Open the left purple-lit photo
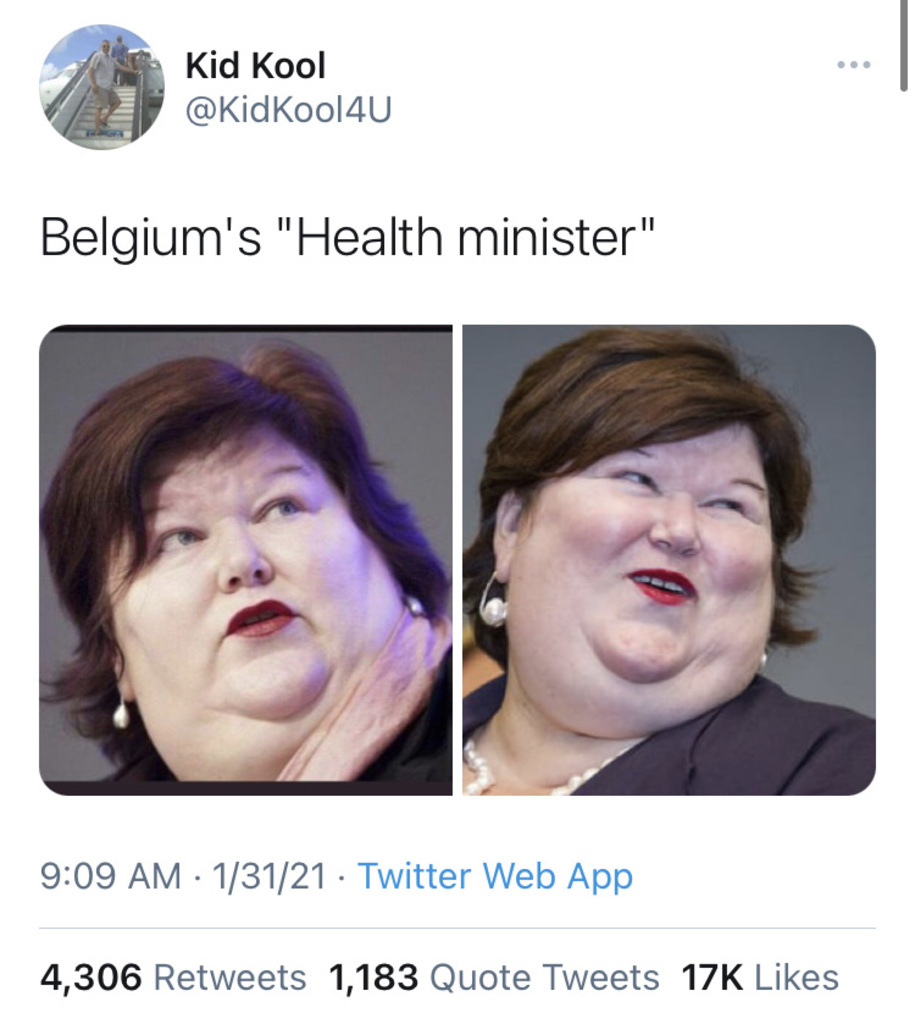Viewport: 915px width, 1024px height. point(246,560)
